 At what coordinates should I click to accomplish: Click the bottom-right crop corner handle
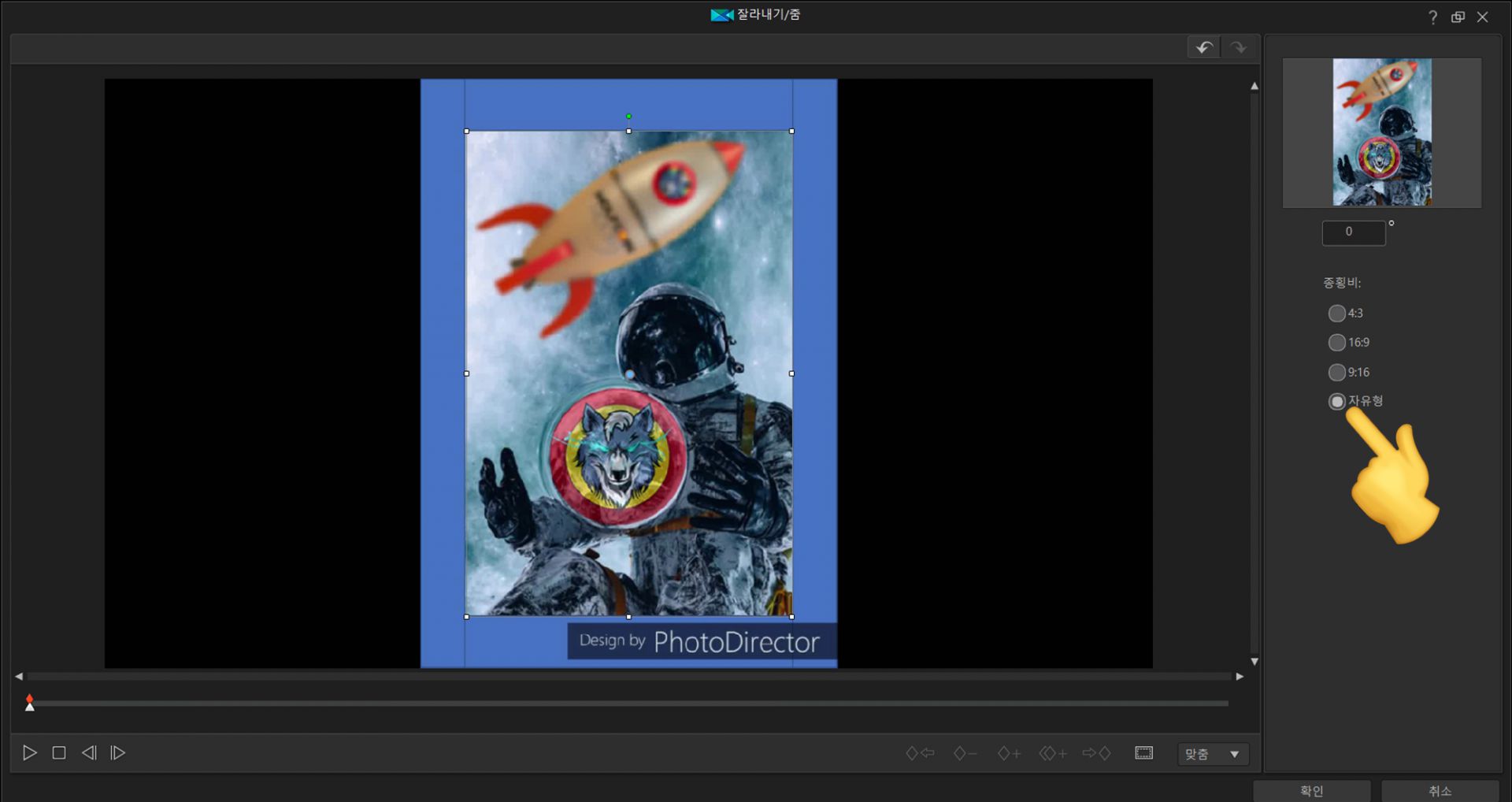tap(791, 617)
